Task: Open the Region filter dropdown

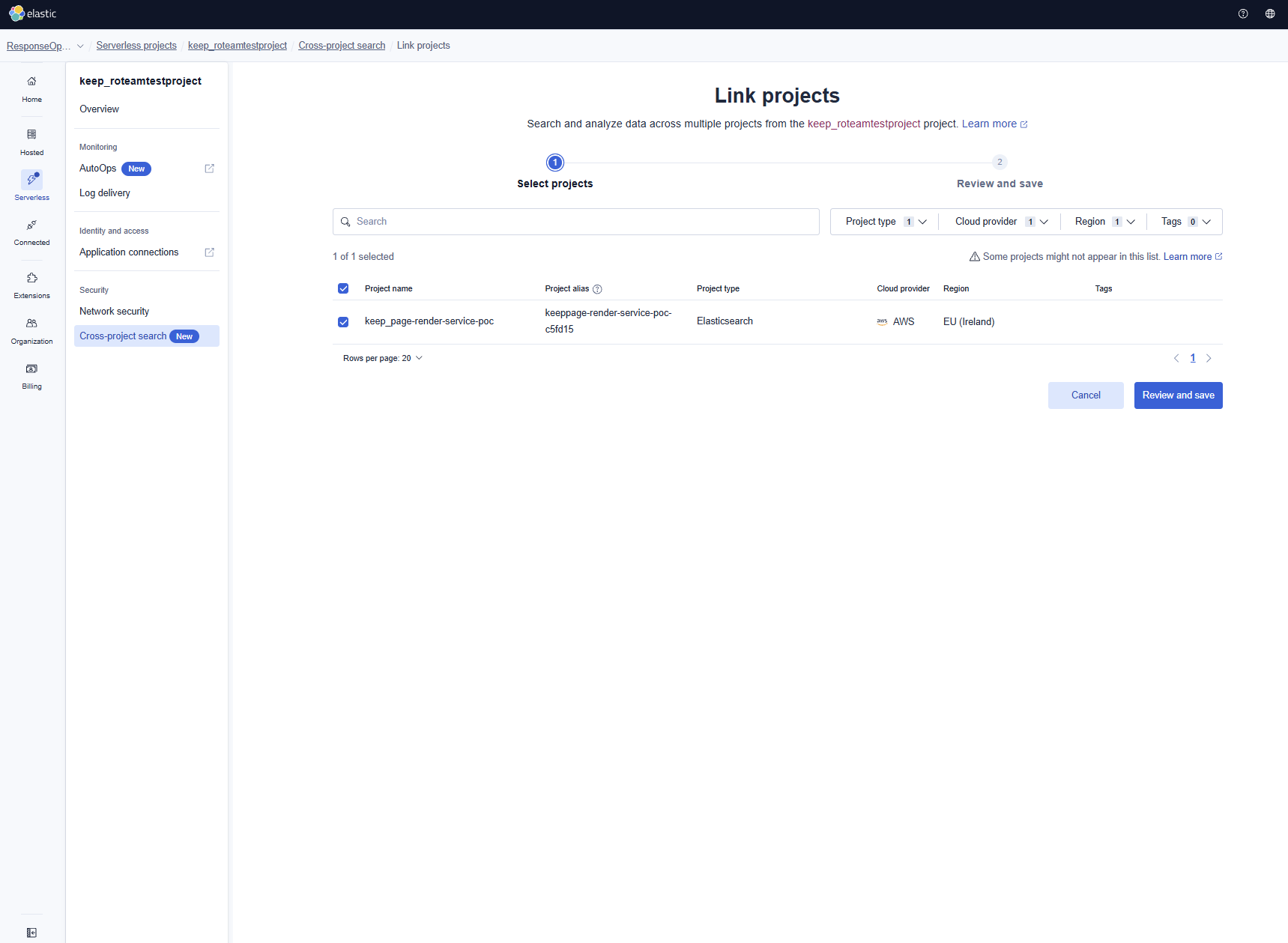Action: [1104, 222]
